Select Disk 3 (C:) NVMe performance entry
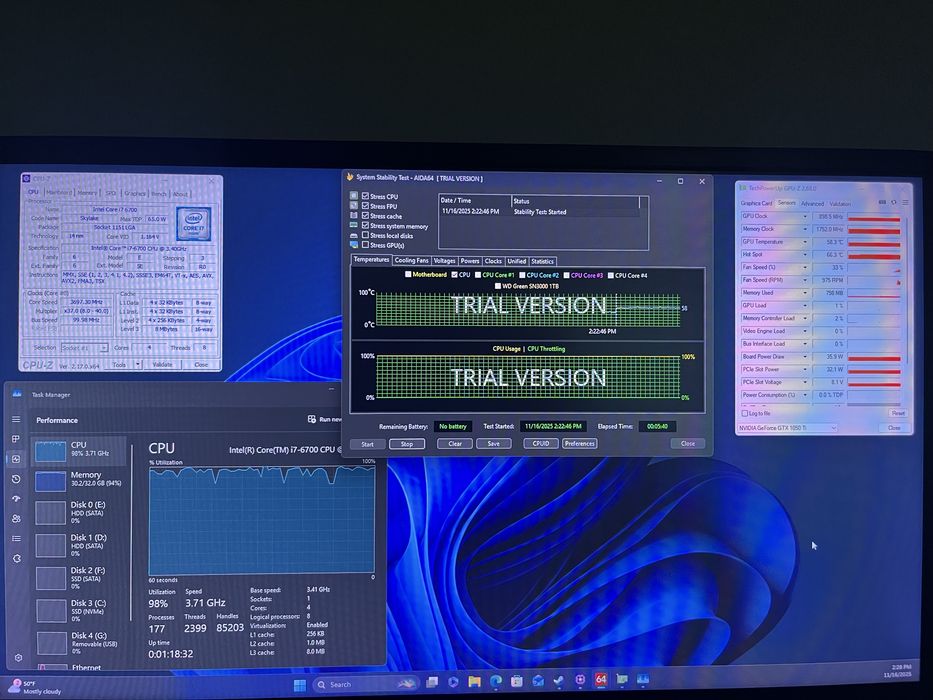This screenshot has width=933, height=700. point(79,610)
